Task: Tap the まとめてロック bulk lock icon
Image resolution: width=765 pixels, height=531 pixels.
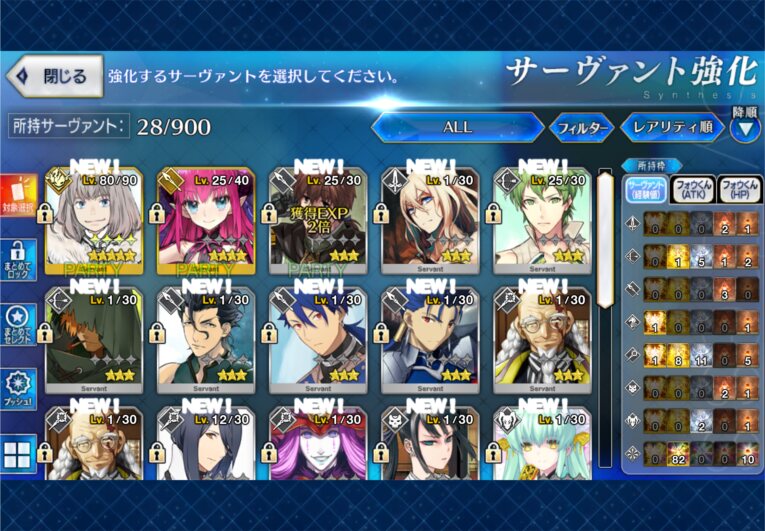Action: click(19, 260)
